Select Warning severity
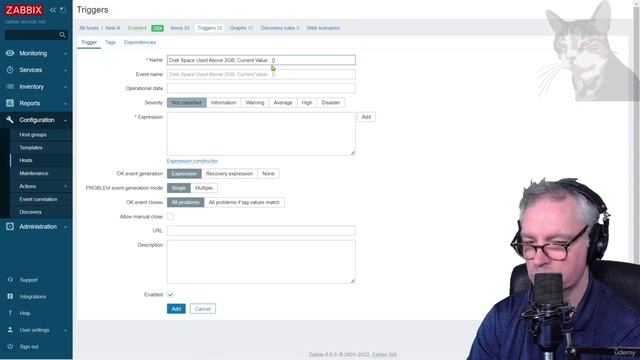 pos(255,102)
